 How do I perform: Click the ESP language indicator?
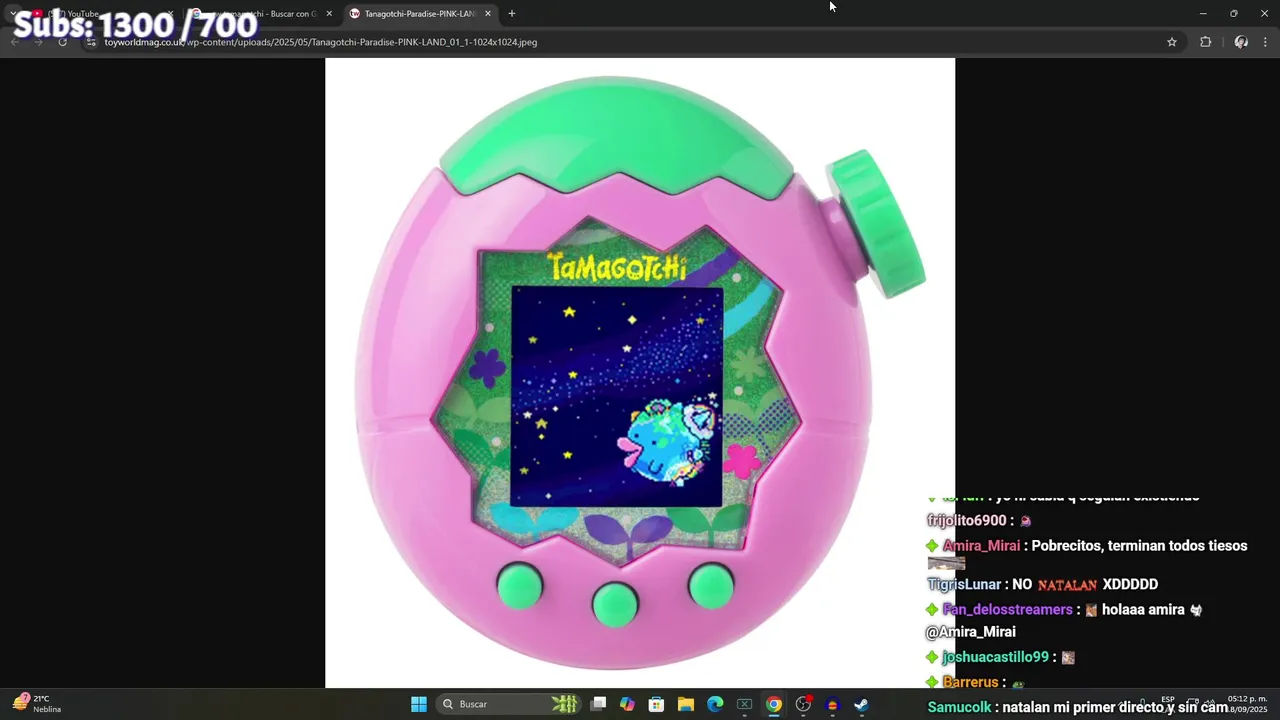coord(1168,700)
